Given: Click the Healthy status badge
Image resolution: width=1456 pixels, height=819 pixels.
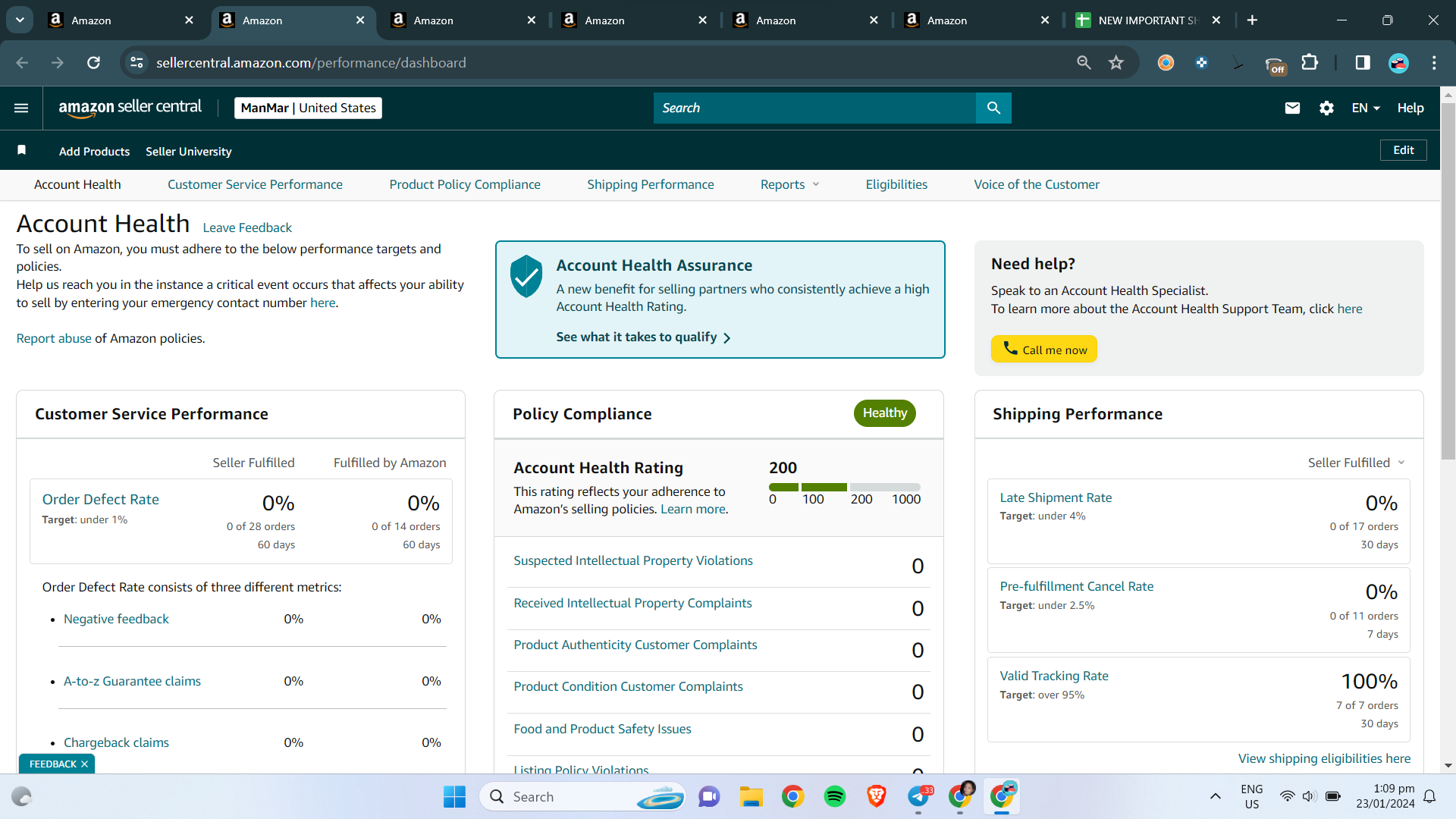Looking at the screenshot, I should point(884,413).
